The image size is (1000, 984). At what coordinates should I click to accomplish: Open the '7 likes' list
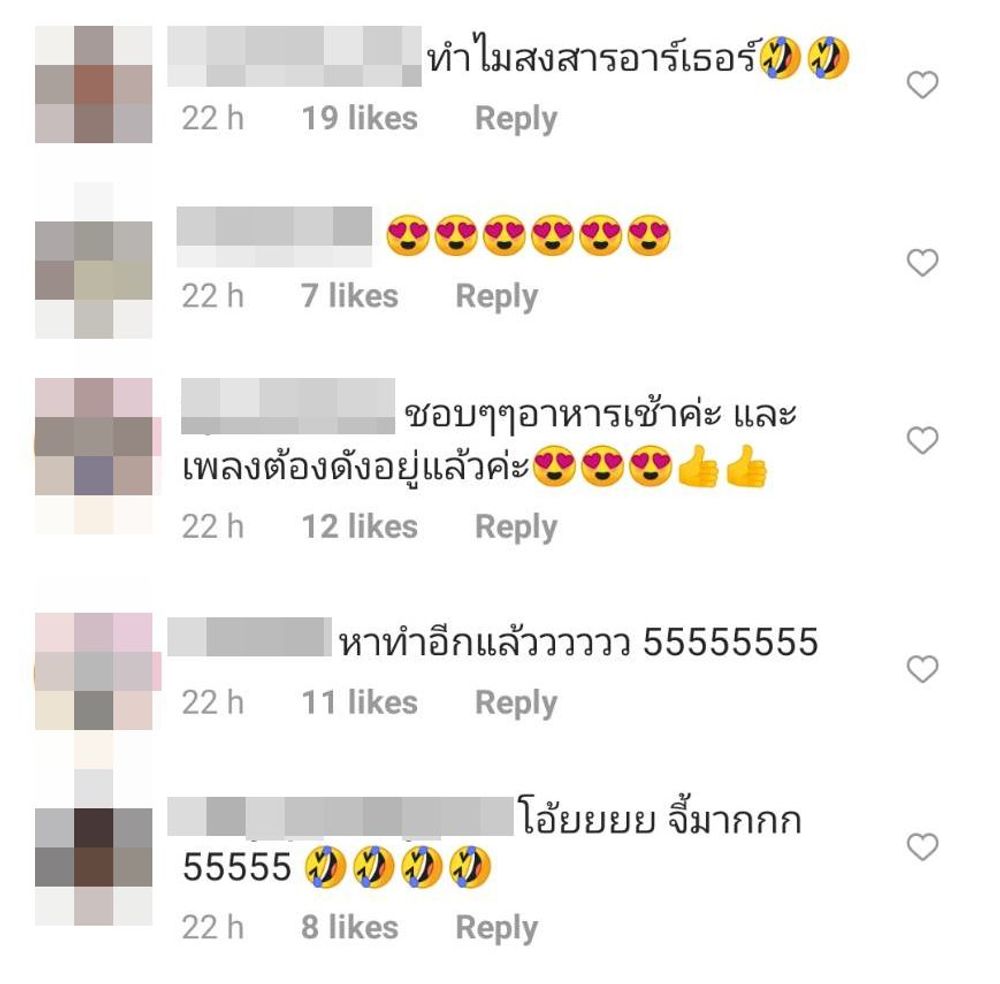349,297
